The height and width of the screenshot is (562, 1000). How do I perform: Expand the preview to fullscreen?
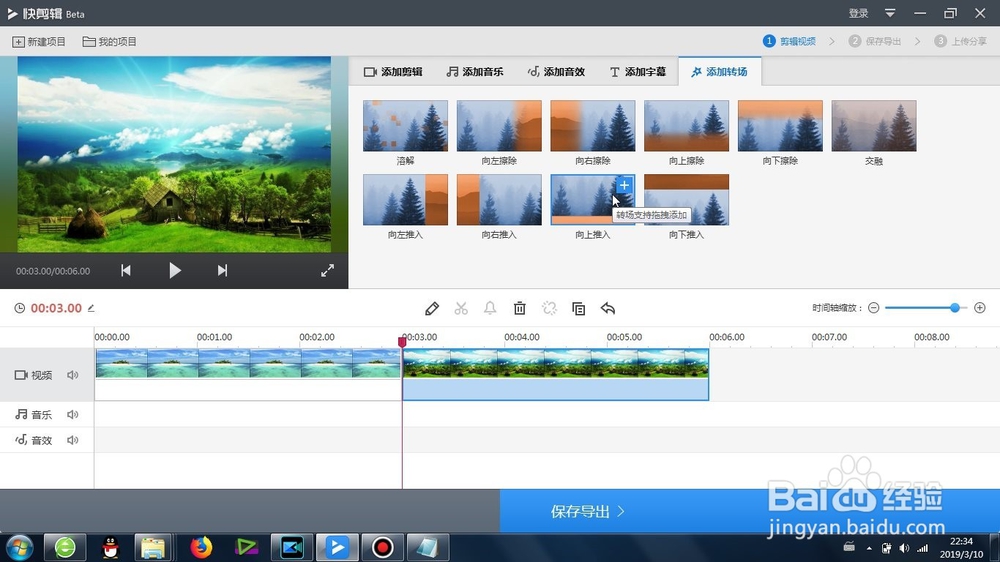327,270
